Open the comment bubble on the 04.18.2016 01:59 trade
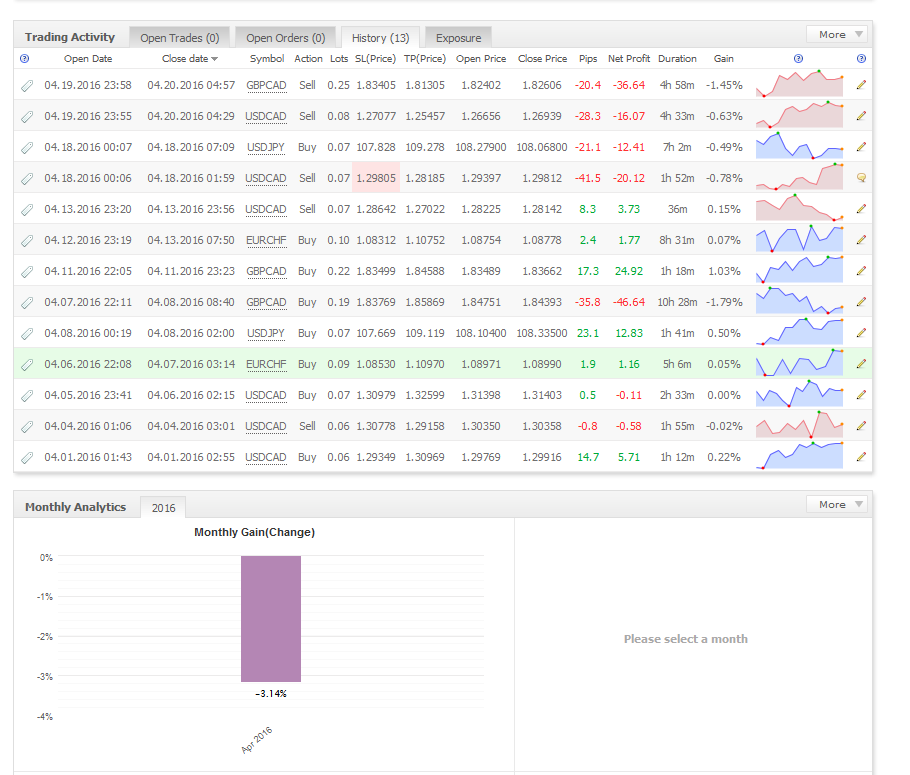This screenshot has height=775, width=910. [861, 178]
